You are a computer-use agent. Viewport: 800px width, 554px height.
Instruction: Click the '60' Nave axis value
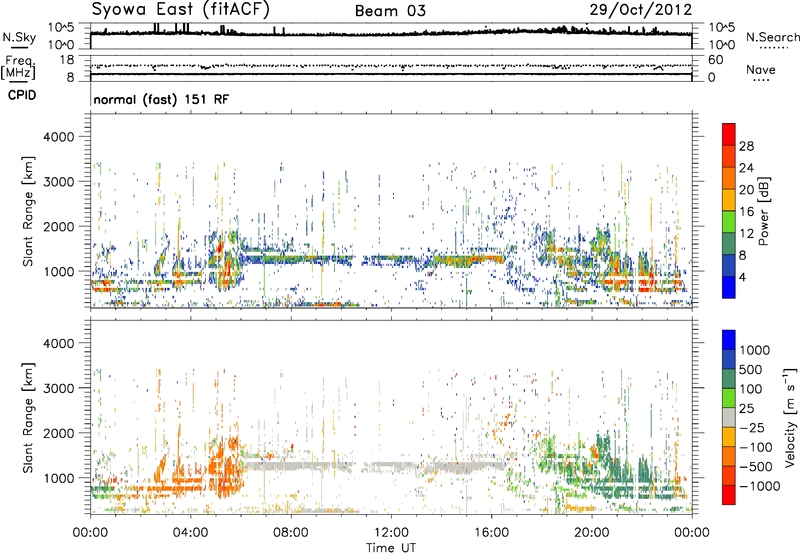(x=715, y=60)
